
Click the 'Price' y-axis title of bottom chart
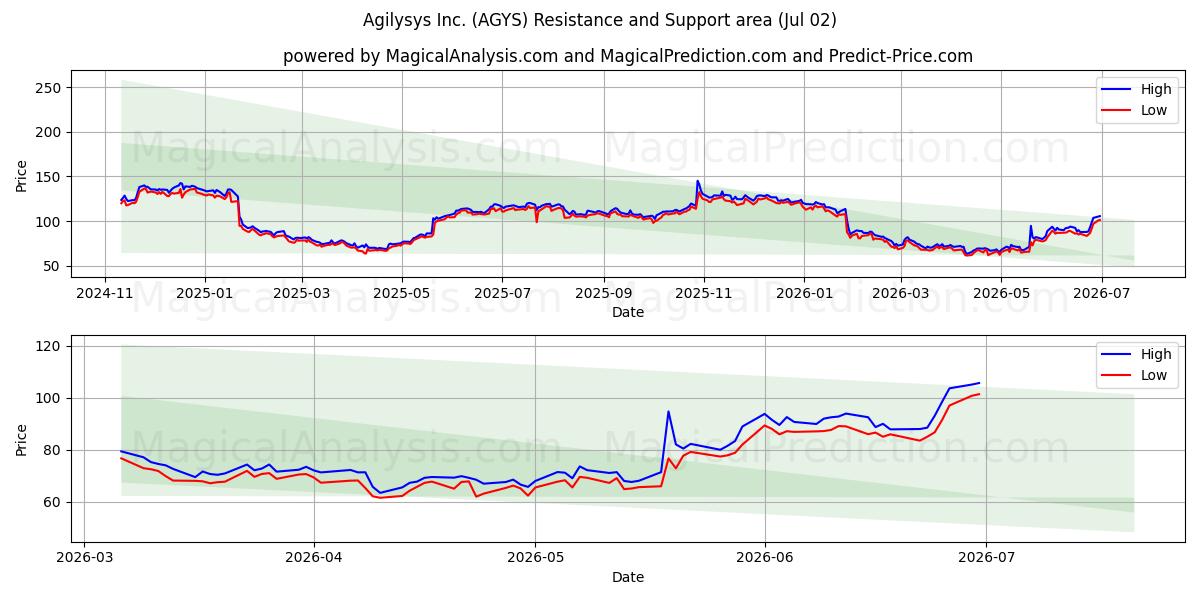22,440
